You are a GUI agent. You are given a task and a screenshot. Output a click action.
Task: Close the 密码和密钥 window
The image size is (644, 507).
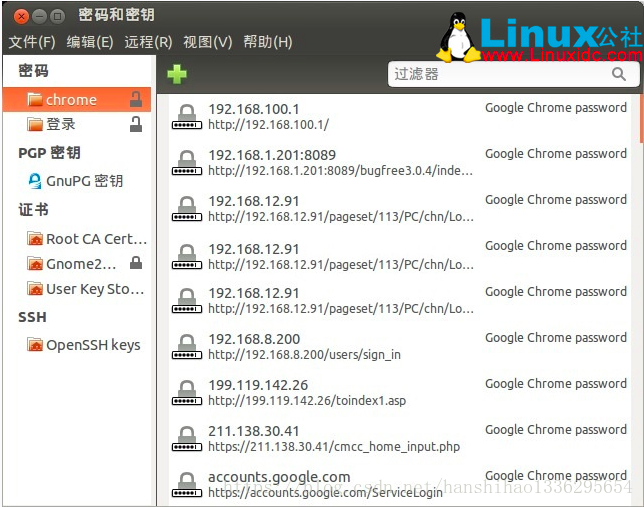[21, 16]
